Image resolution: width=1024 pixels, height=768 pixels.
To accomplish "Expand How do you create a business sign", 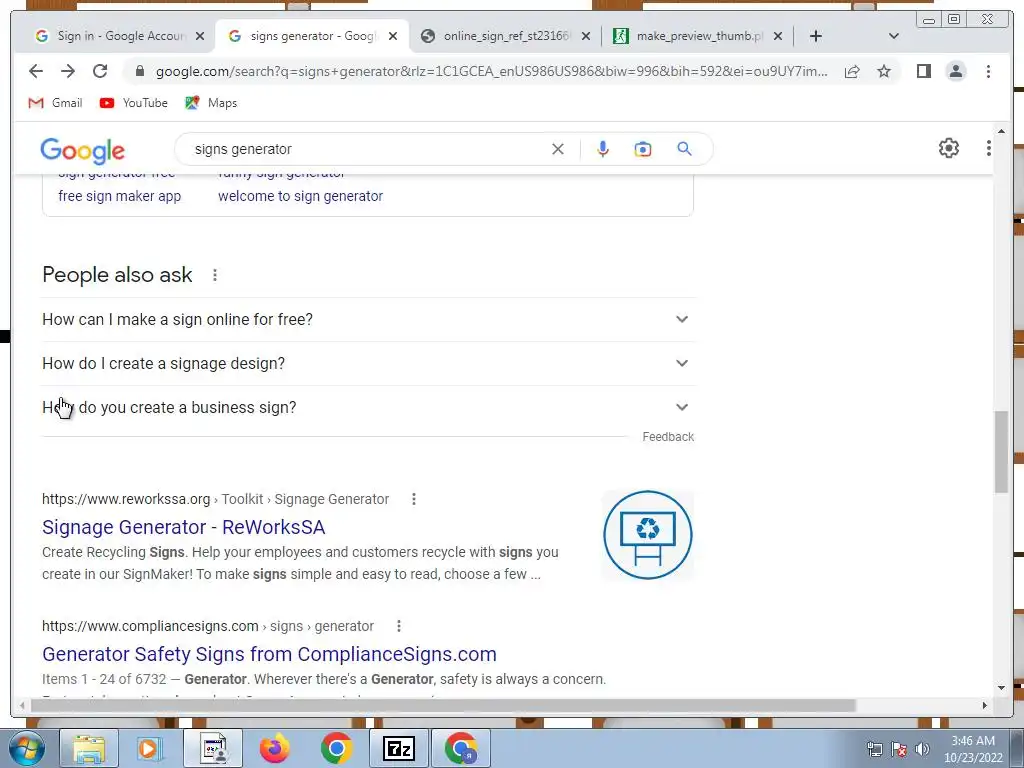I will click(x=368, y=407).
